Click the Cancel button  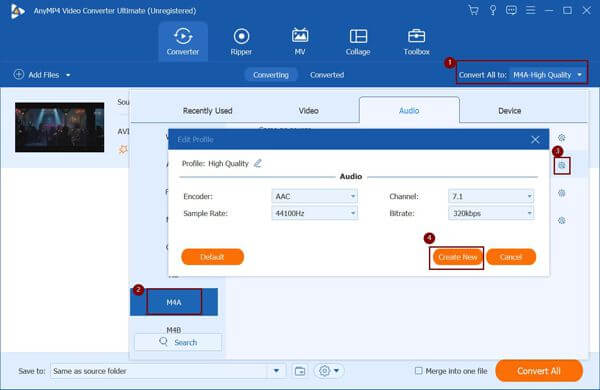click(511, 257)
